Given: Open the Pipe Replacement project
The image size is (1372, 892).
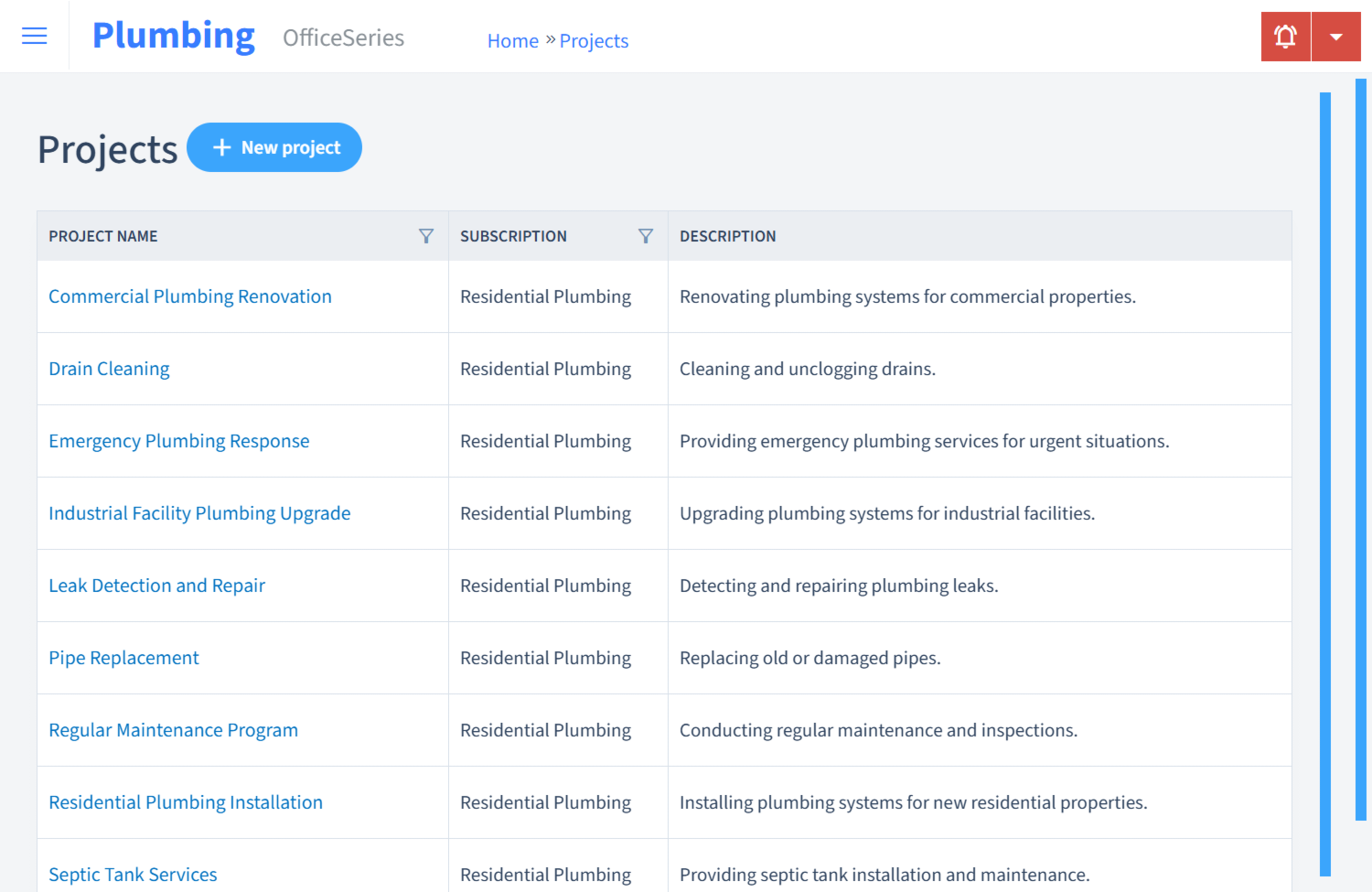Looking at the screenshot, I should pyautogui.click(x=123, y=658).
